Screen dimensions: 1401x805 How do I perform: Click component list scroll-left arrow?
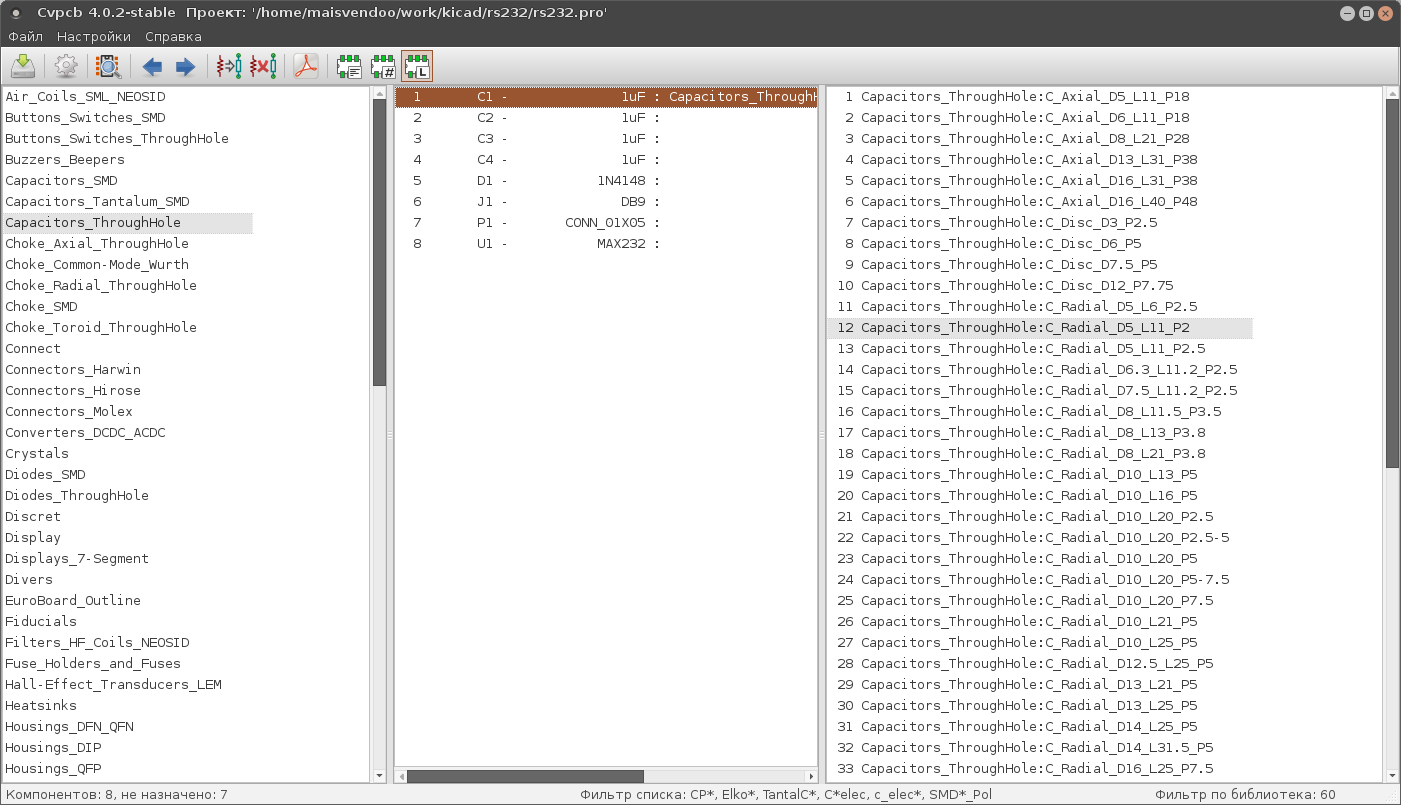tap(401, 776)
